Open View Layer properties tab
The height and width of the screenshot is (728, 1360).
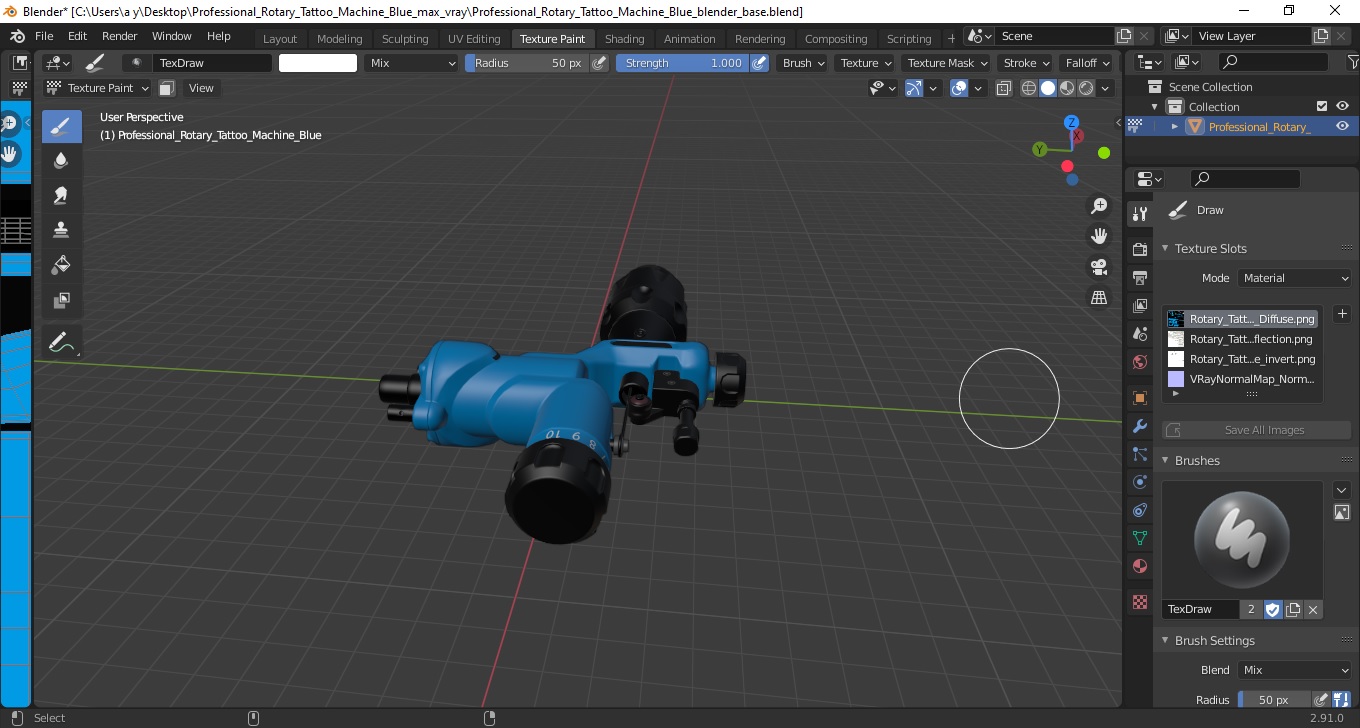pos(1139,305)
